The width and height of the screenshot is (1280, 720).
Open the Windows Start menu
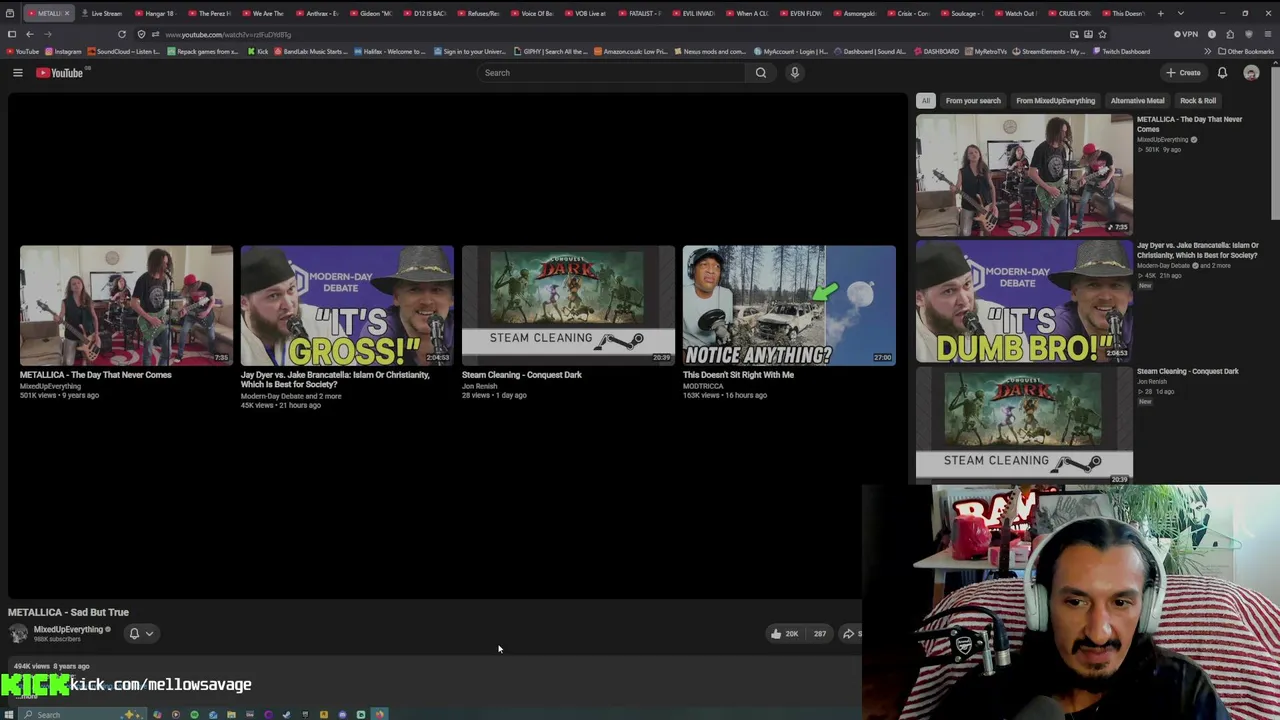[9, 714]
